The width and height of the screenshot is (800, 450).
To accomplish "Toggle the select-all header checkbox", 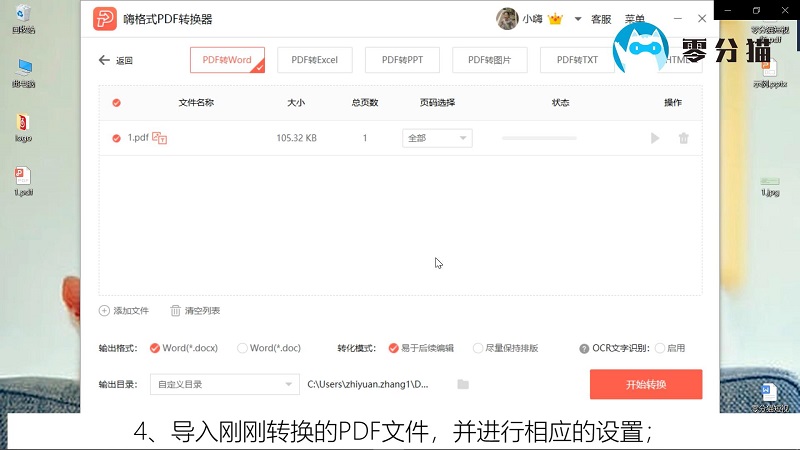I will point(116,103).
